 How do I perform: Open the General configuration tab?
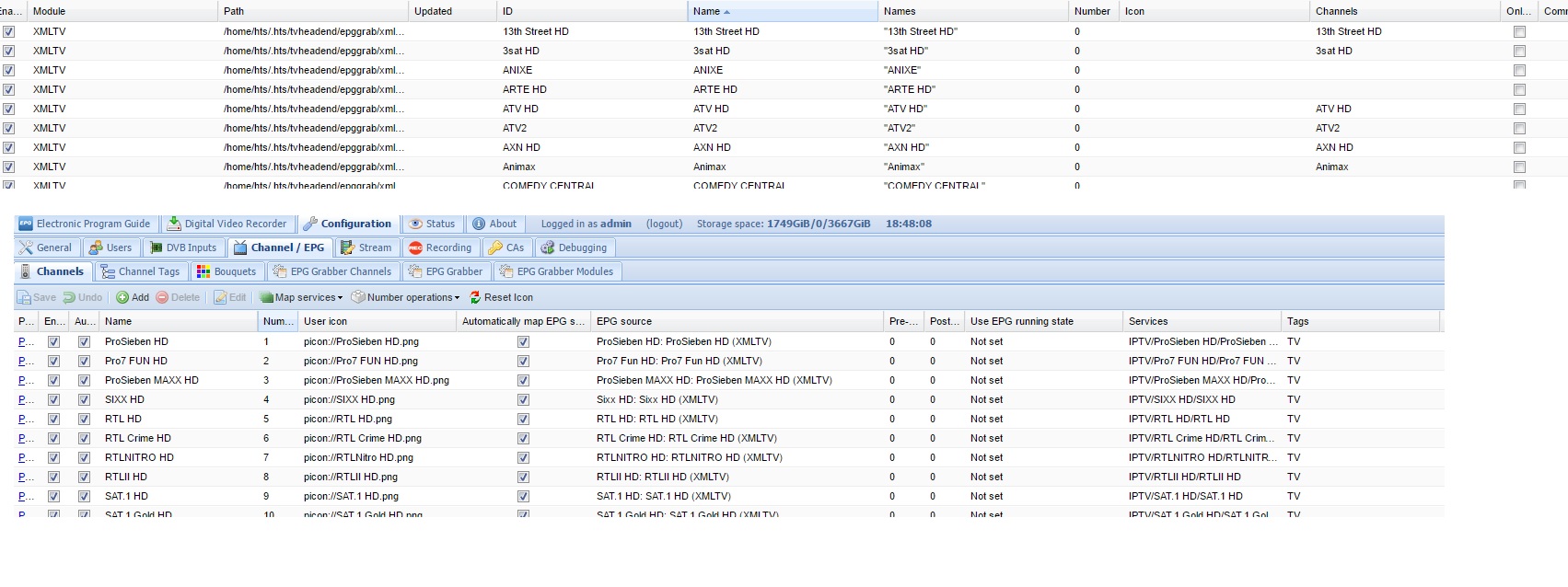point(46,247)
